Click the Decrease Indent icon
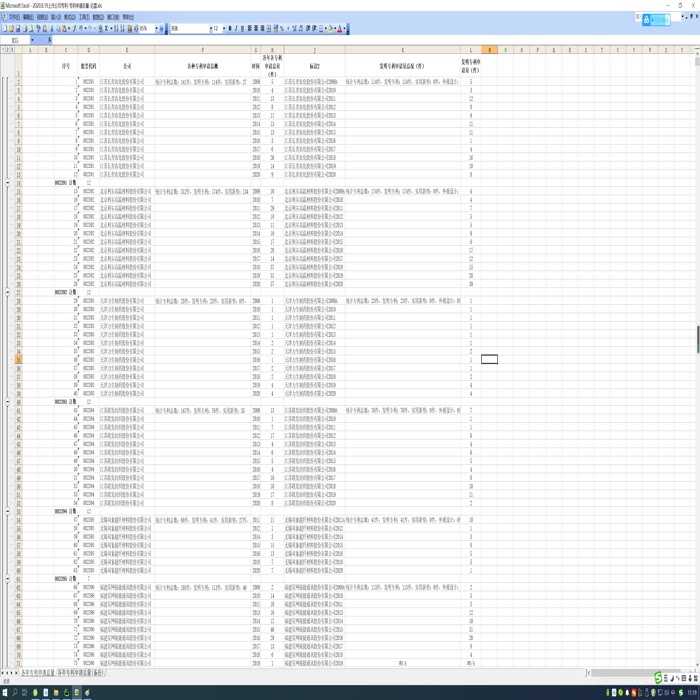 (308, 29)
